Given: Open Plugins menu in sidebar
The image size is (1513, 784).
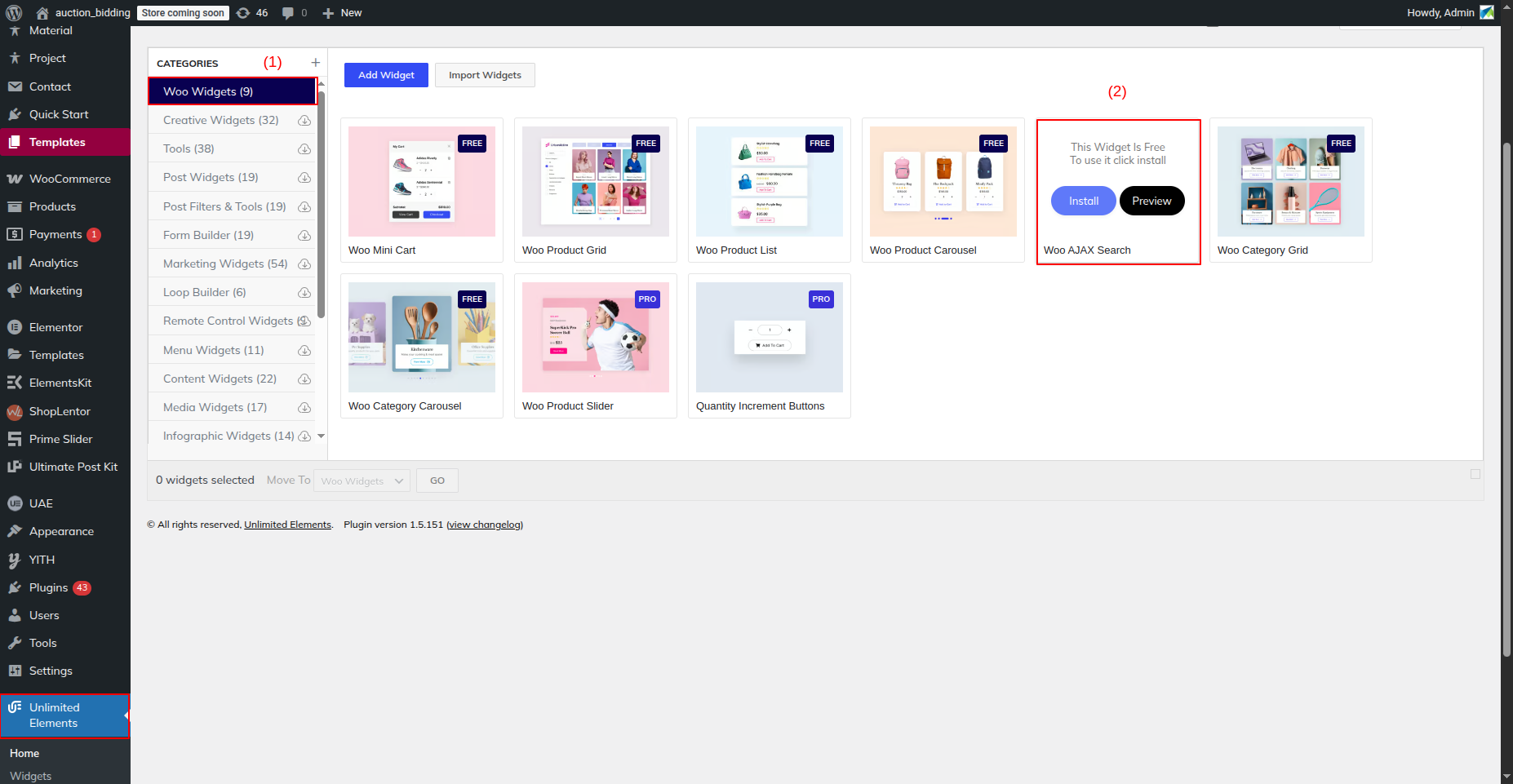Looking at the screenshot, I should click(x=48, y=587).
